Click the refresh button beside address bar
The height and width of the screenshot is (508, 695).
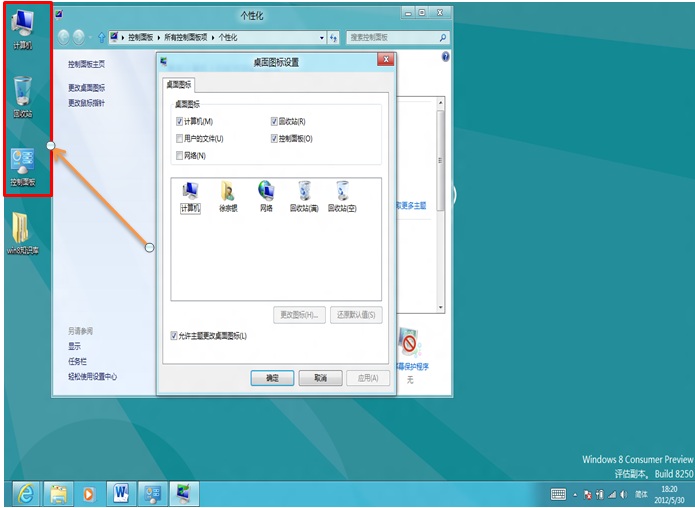333,38
